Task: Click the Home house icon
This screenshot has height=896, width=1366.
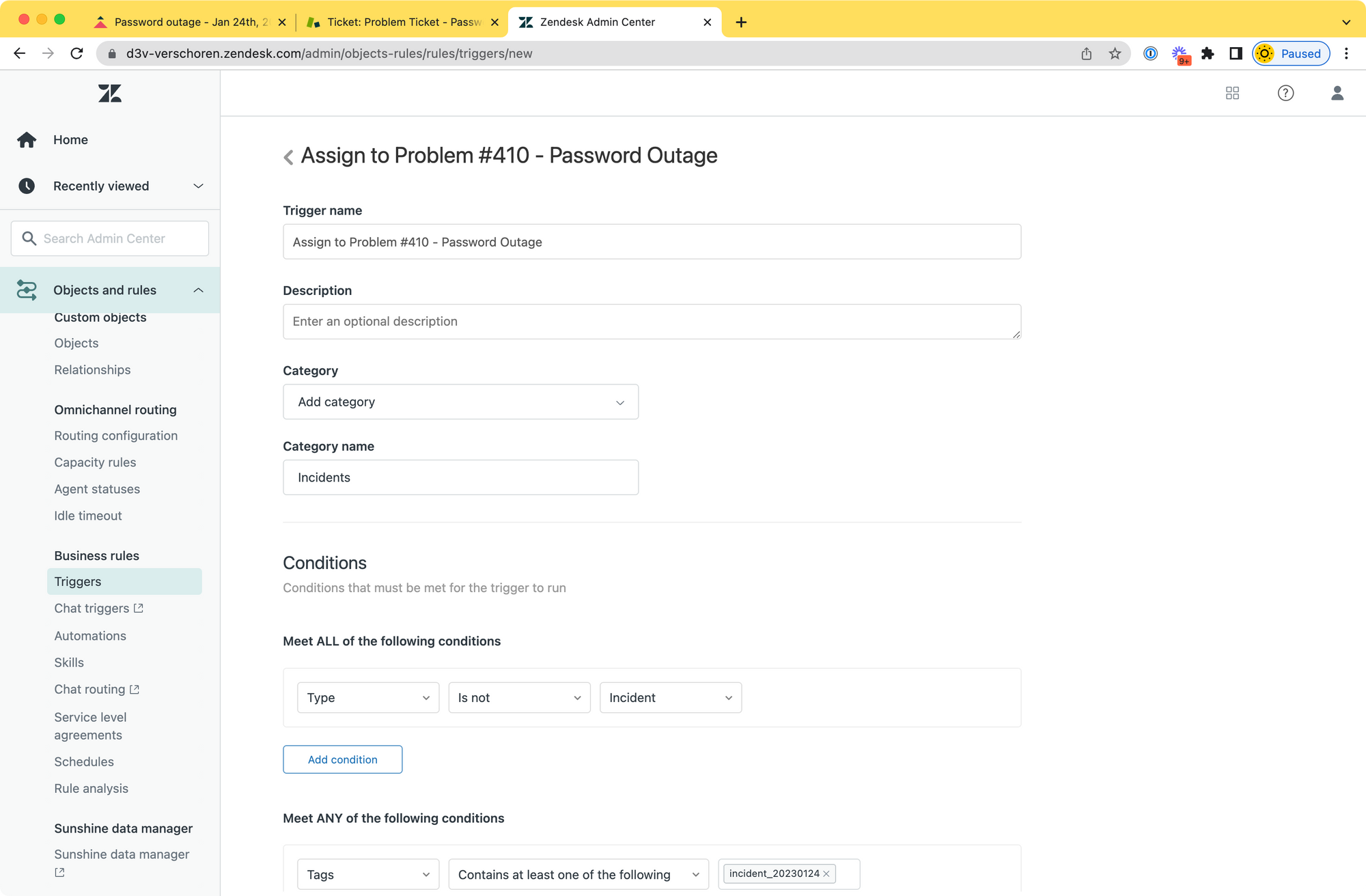Action: [x=27, y=140]
